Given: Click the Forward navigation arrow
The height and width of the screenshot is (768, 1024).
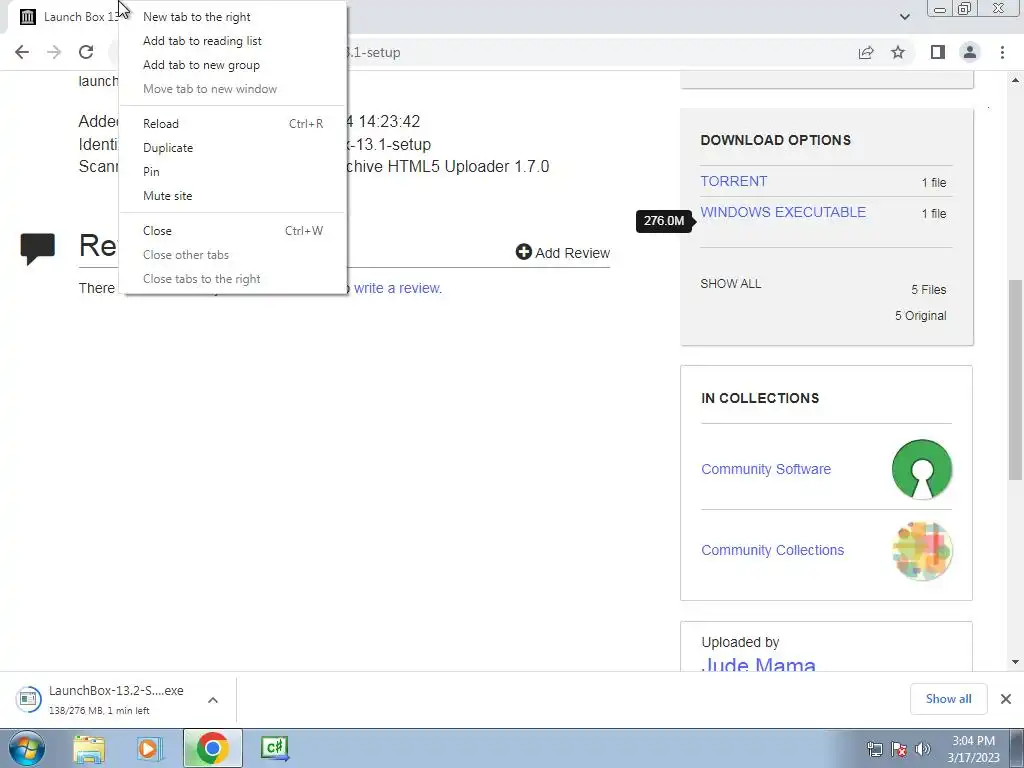Looking at the screenshot, I should tap(54, 52).
